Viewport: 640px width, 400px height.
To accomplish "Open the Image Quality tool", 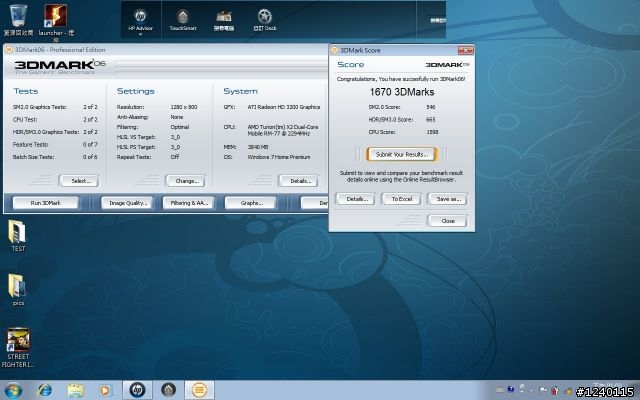I will 127,203.
